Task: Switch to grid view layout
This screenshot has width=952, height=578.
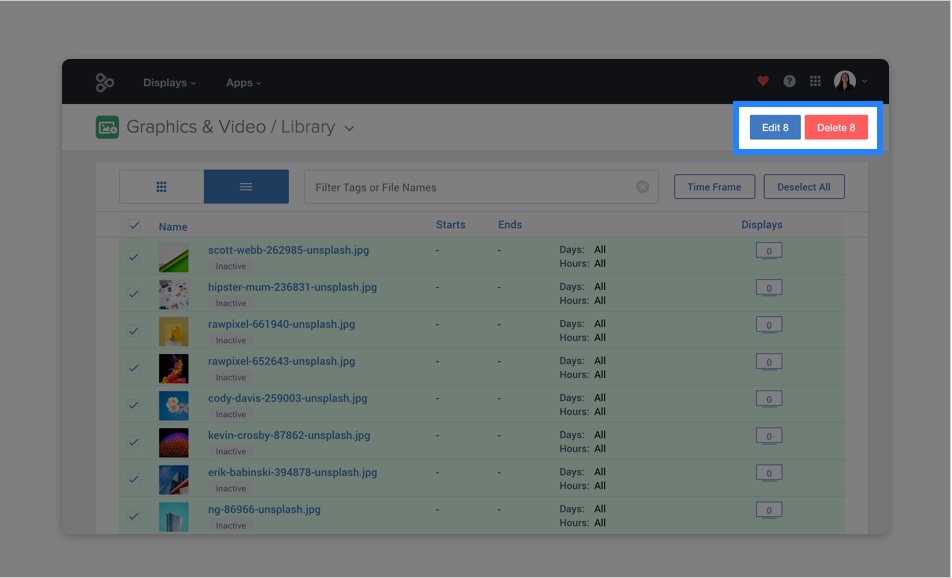Action: click(161, 186)
